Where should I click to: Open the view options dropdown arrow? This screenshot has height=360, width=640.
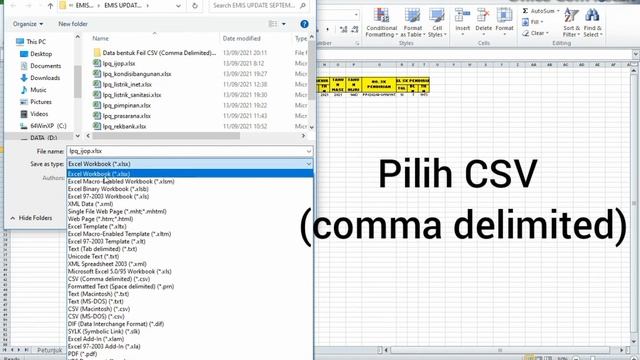[284, 24]
